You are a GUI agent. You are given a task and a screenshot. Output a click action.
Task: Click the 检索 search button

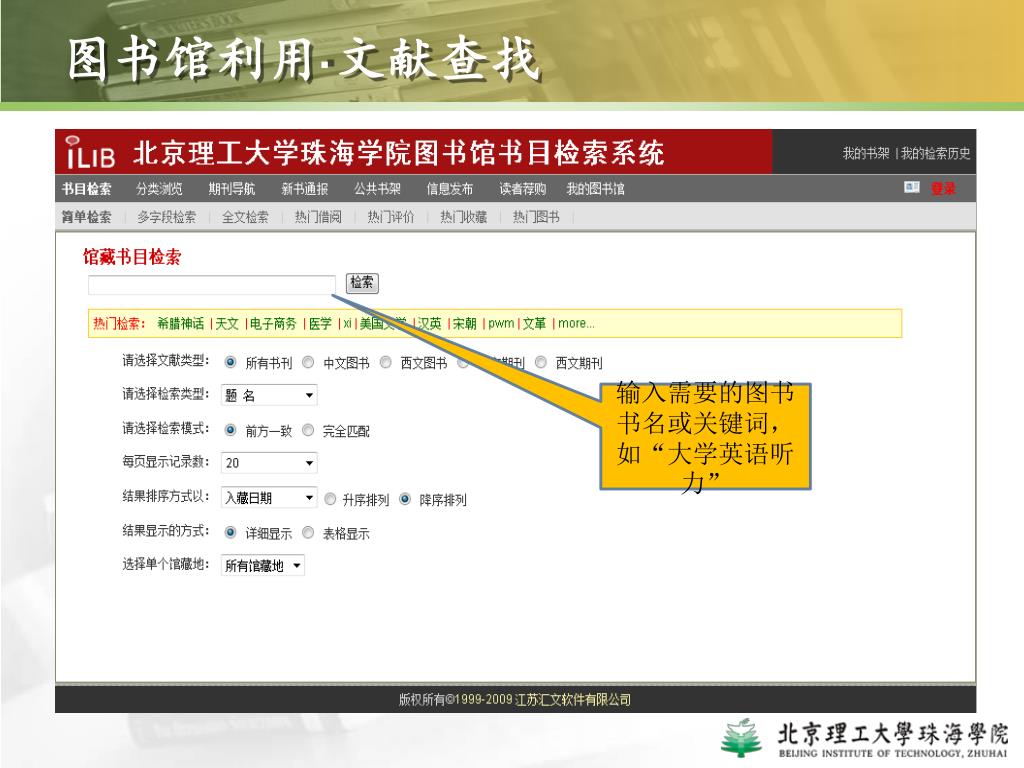click(362, 283)
